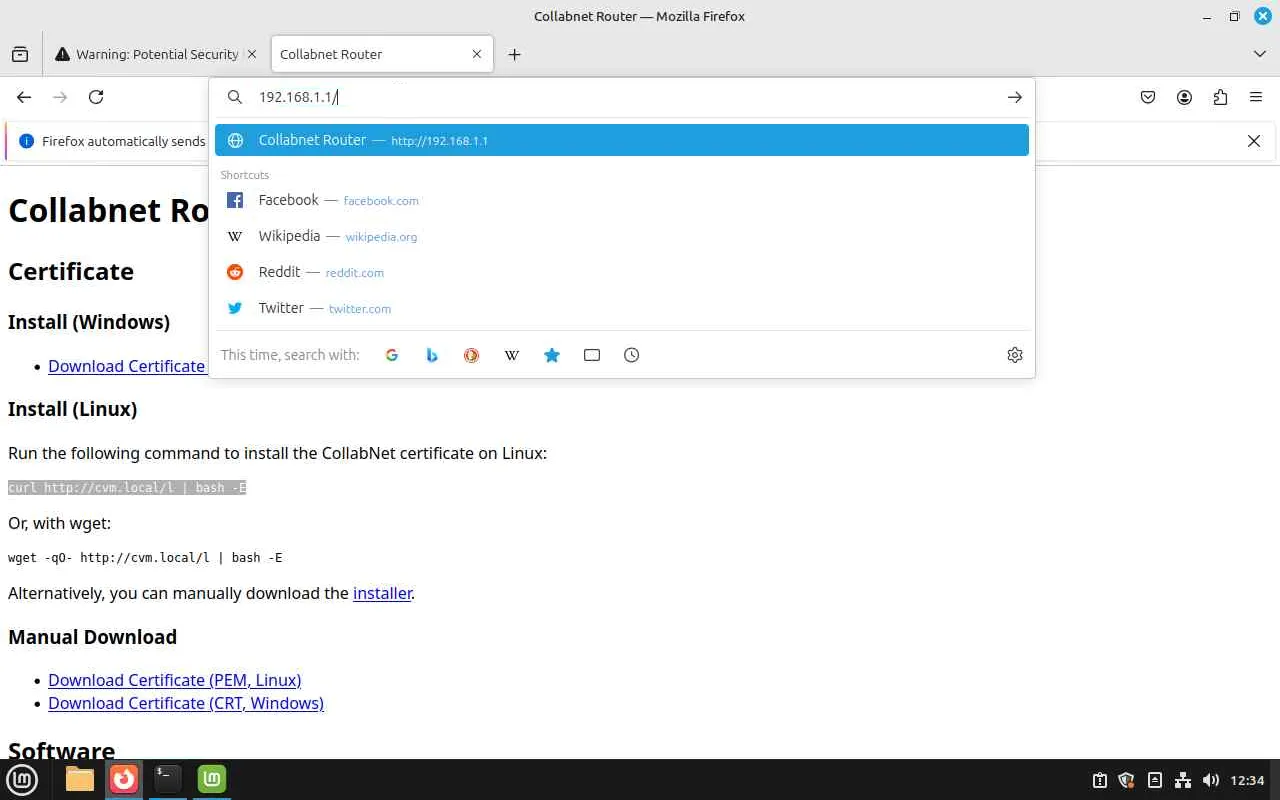Select the Reddit shortcut suggestion
1280x800 pixels.
pyautogui.click(x=622, y=272)
